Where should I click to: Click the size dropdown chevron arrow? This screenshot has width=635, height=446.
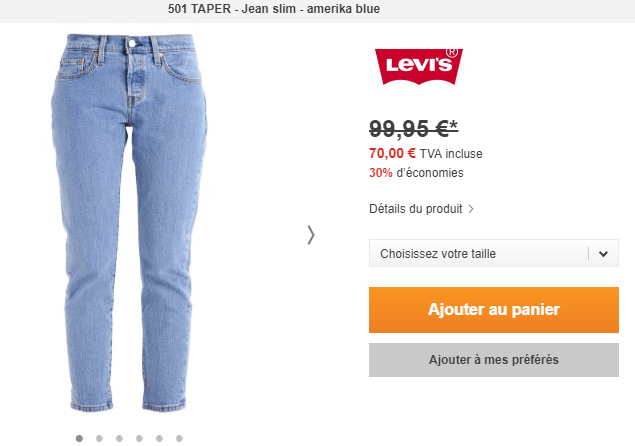point(603,254)
